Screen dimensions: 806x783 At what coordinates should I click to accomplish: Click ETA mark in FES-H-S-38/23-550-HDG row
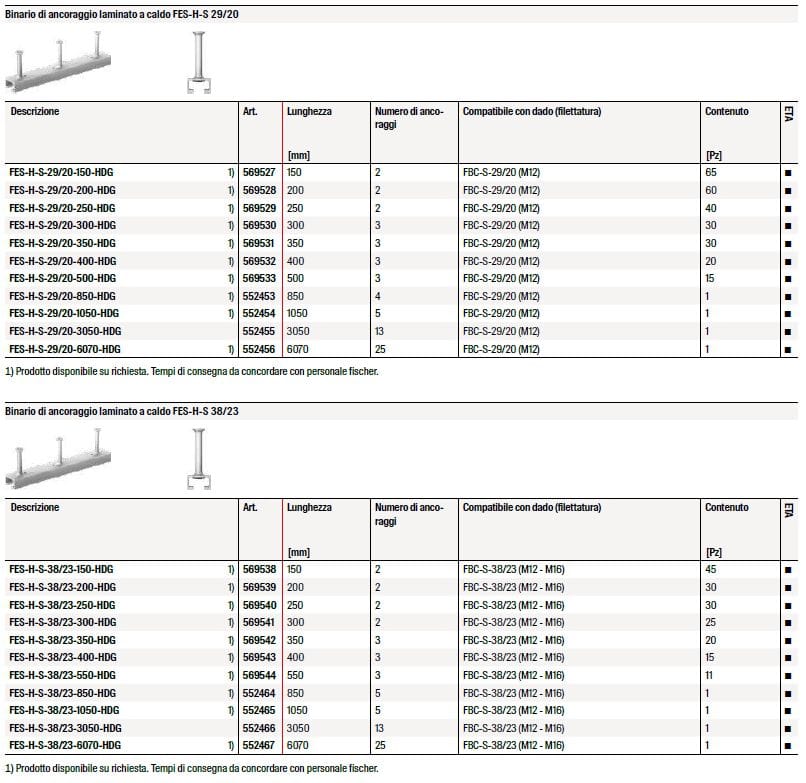pyautogui.click(x=788, y=675)
